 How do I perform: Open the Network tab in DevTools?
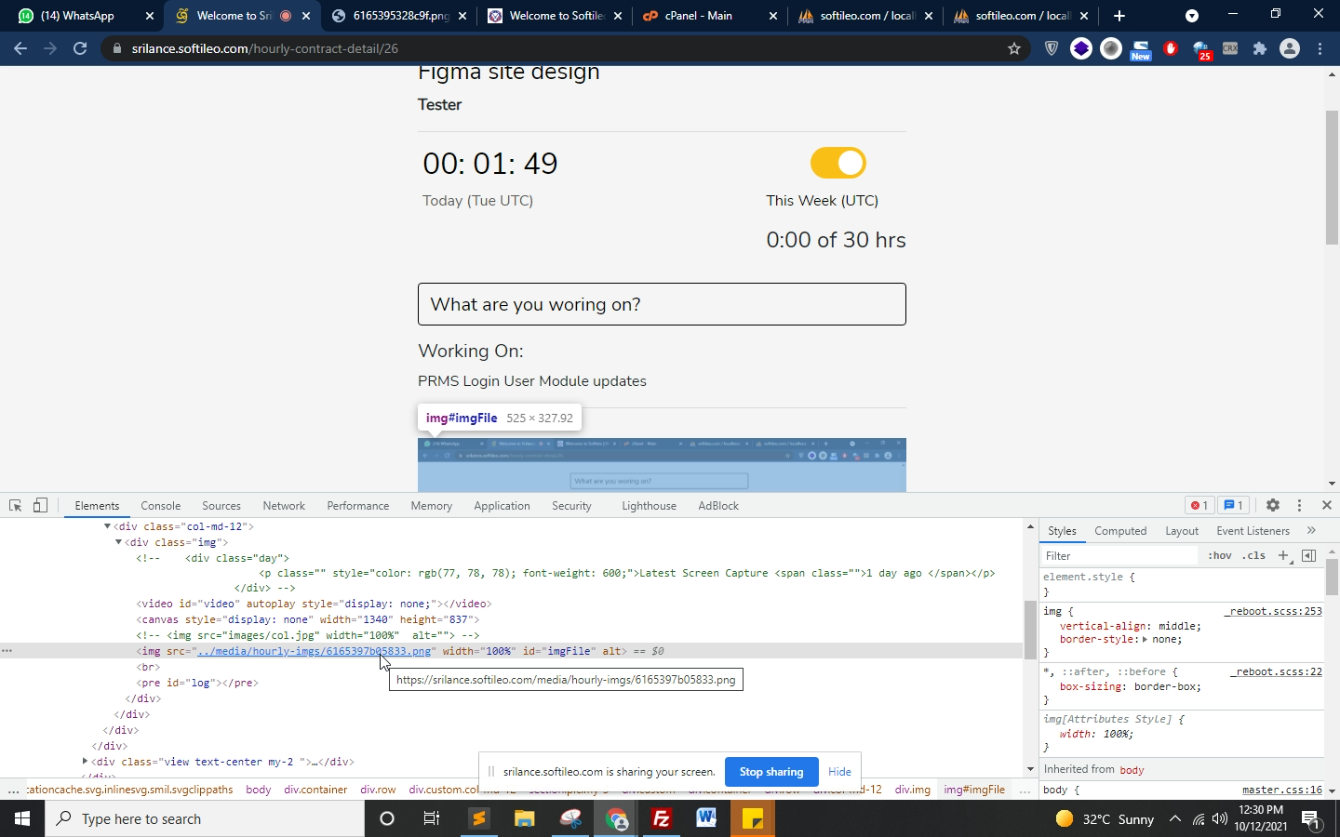click(284, 506)
